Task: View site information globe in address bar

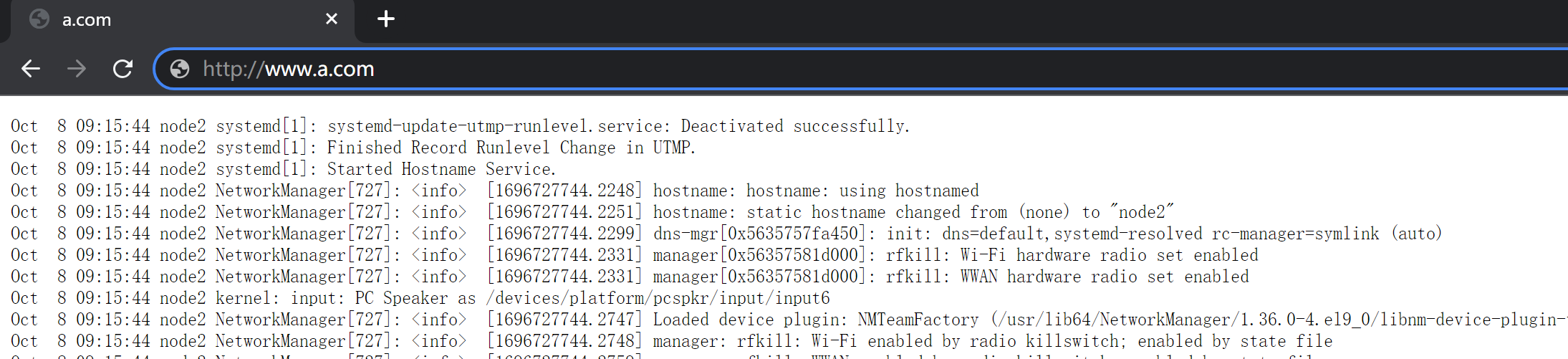Action: (x=180, y=69)
